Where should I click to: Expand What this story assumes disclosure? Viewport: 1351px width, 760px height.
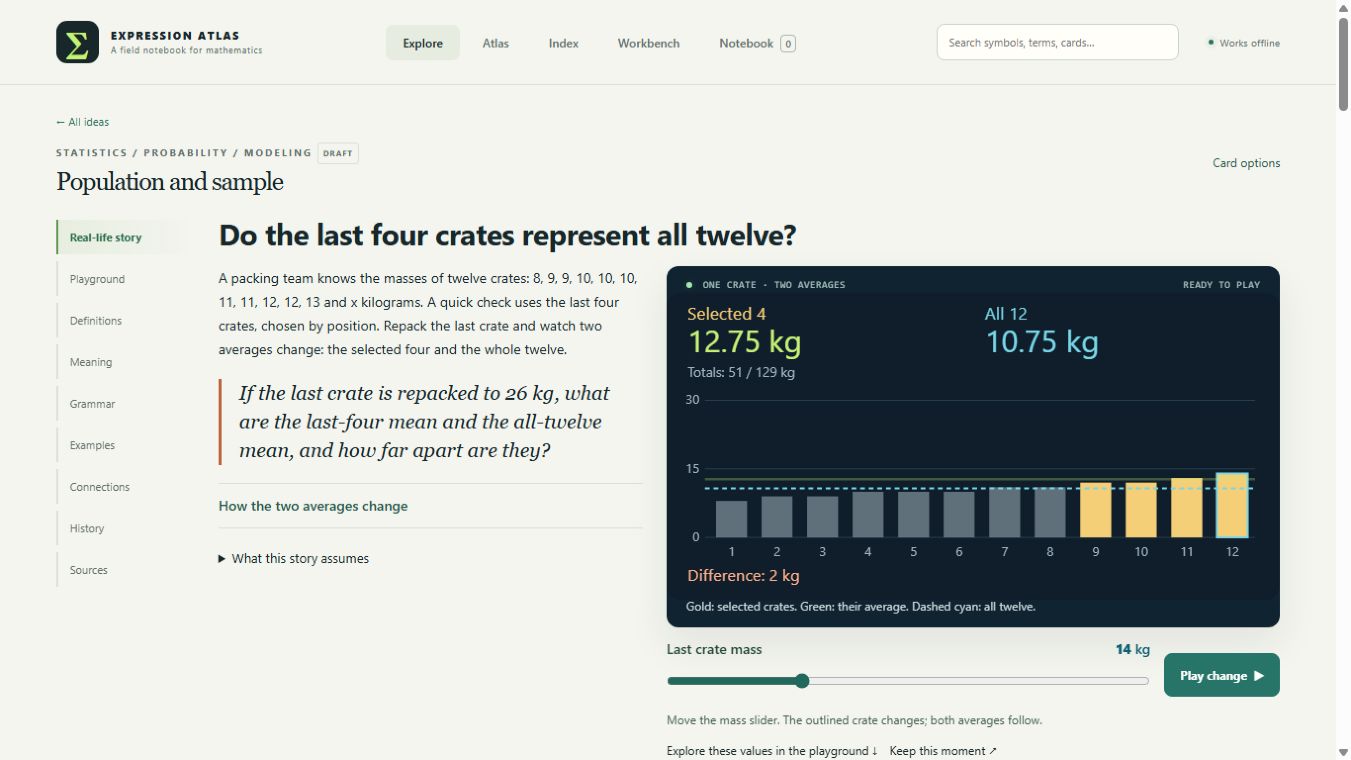pos(294,559)
